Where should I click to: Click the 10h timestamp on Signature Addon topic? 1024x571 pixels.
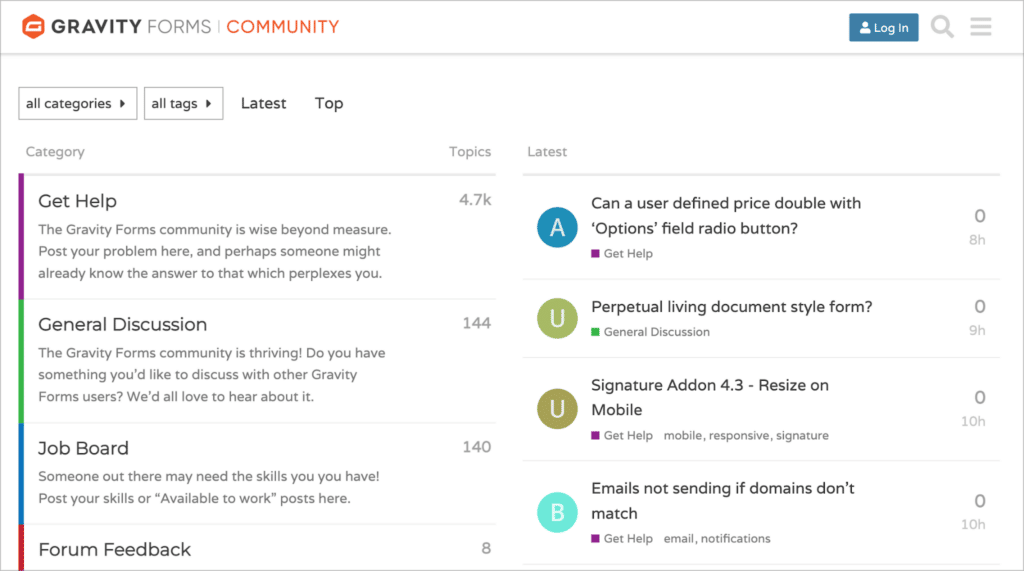point(973,421)
